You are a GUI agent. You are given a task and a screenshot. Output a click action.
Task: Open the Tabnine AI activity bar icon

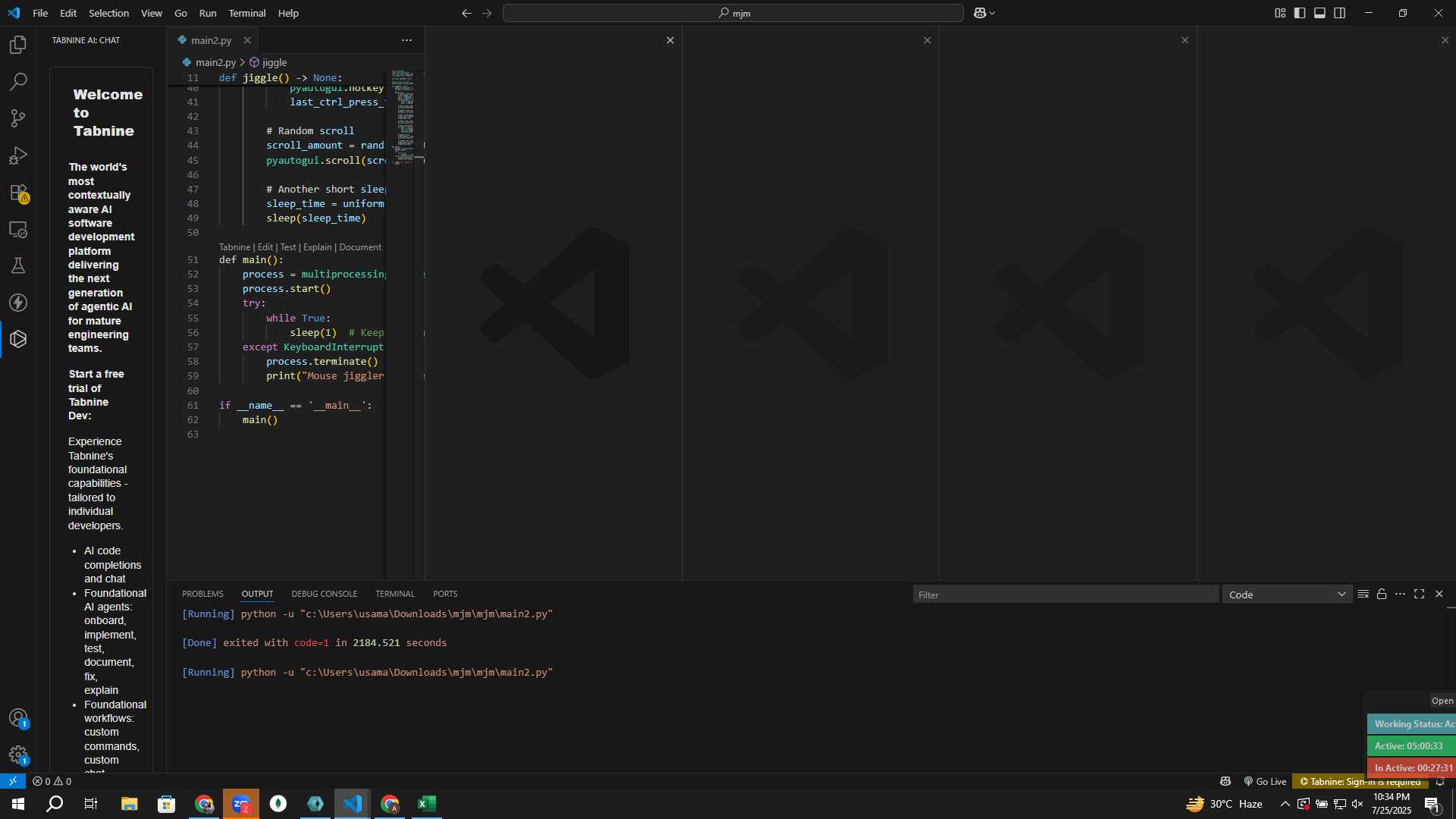[18, 339]
